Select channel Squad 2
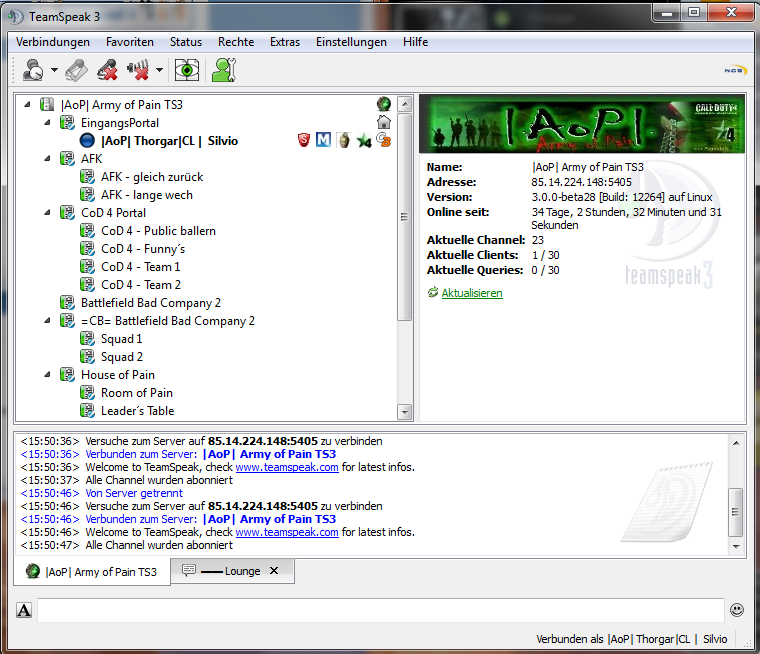The width and height of the screenshot is (760, 654). tap(122, 356)
